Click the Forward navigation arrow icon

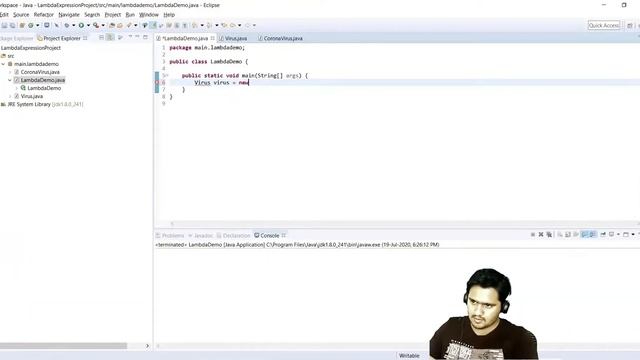[x=247, y=25]
